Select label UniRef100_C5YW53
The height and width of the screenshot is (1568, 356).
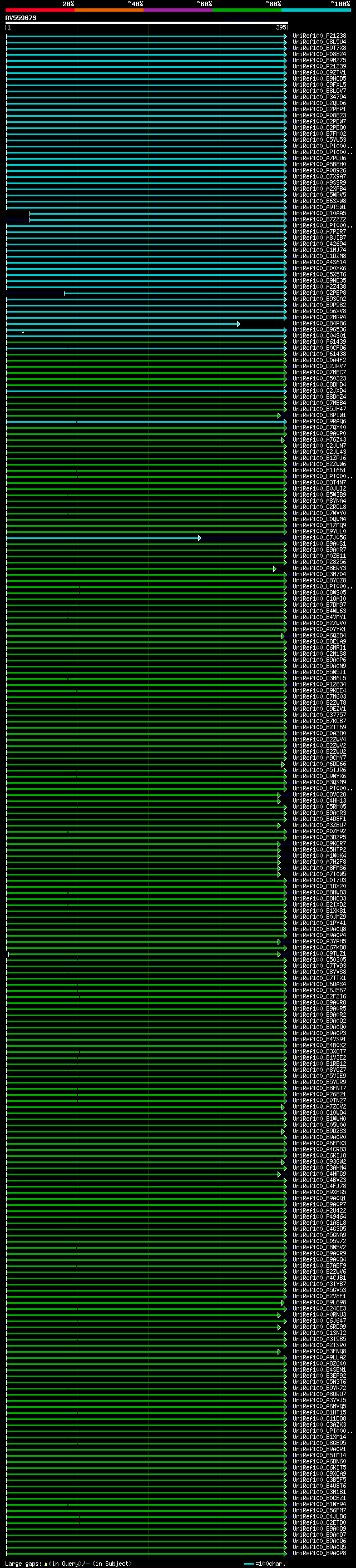(319, 140)
